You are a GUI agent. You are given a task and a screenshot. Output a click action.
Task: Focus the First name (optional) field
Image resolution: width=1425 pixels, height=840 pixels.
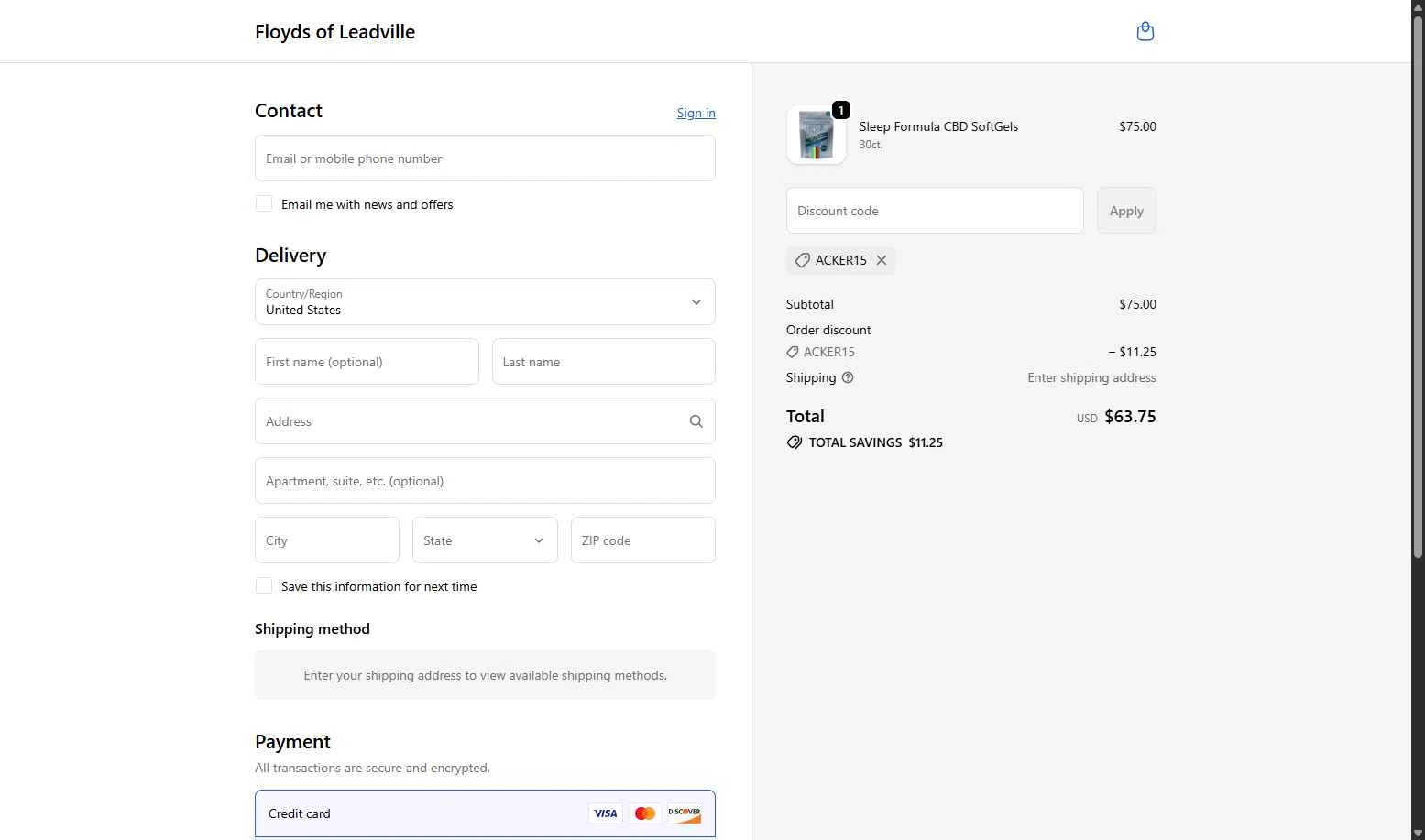coord(367,362)
